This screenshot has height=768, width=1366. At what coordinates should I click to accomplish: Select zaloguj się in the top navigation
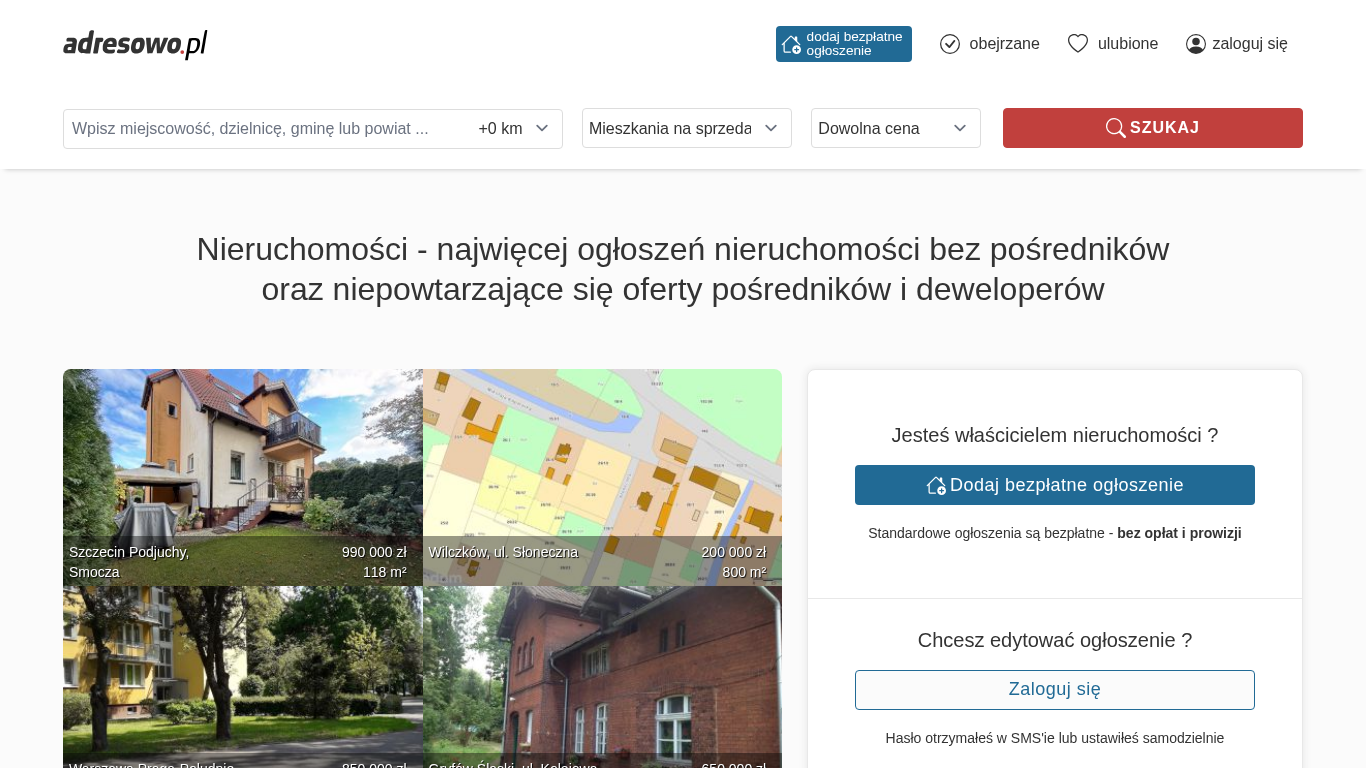point(1249,44)
